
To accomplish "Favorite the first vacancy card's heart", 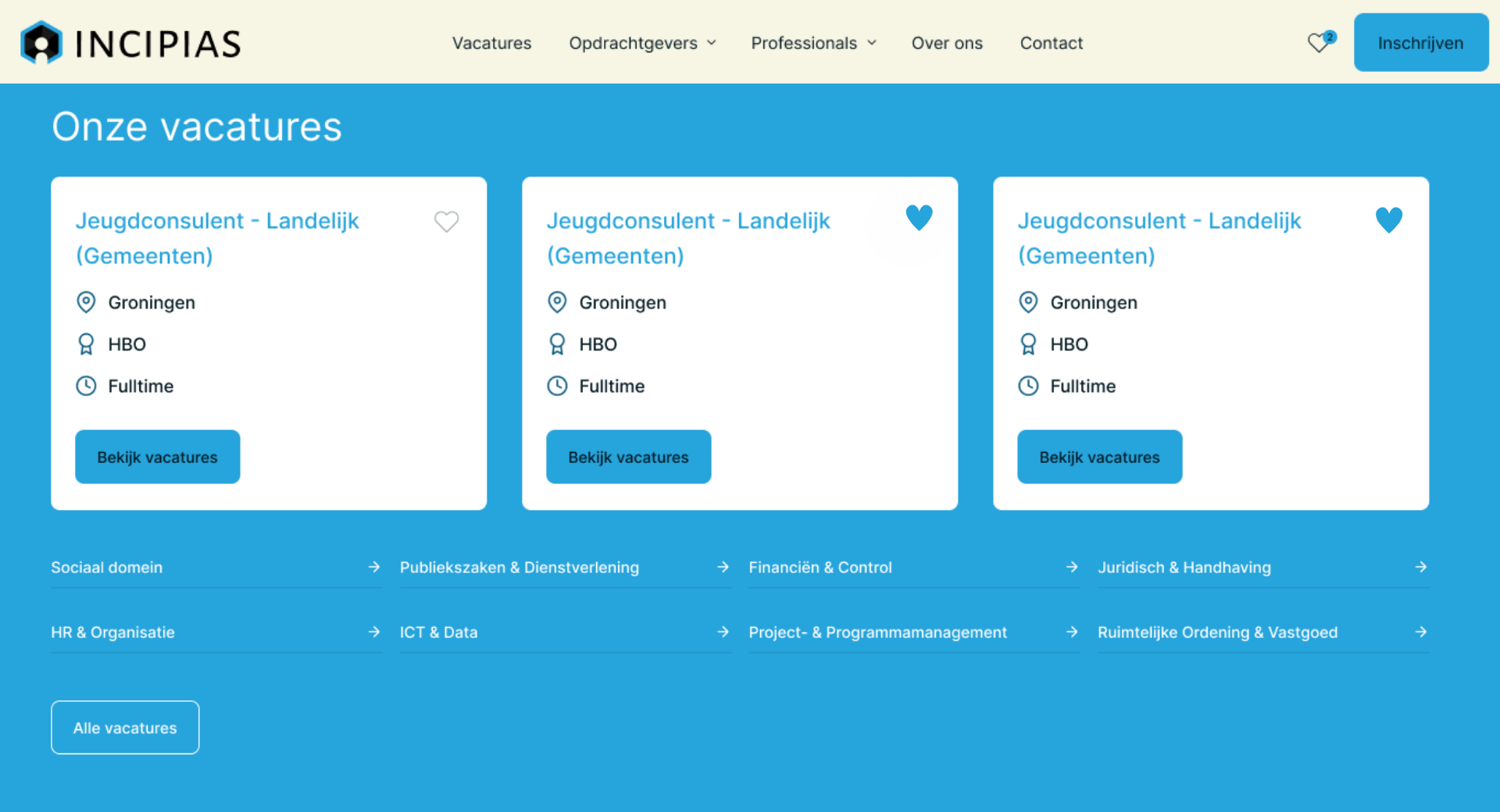I will (x=446, y=222).
